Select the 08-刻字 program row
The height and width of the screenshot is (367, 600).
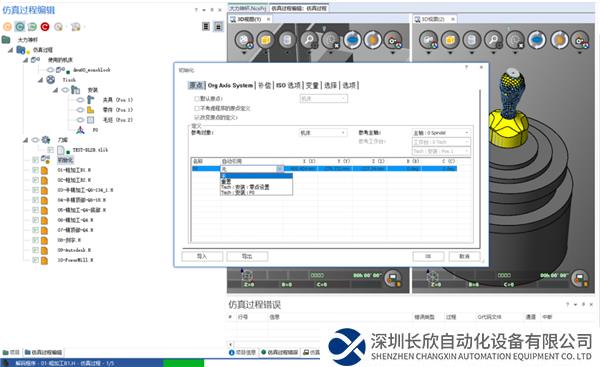coord(69,240)
